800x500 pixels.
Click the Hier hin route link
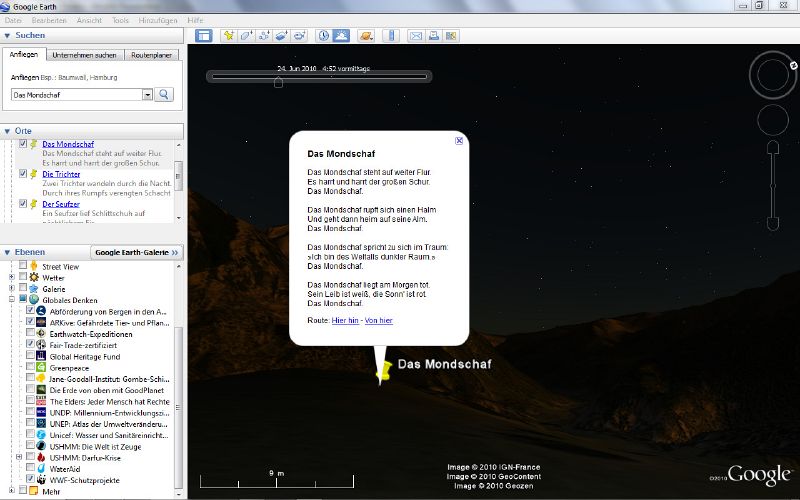[x=345, y=320]
